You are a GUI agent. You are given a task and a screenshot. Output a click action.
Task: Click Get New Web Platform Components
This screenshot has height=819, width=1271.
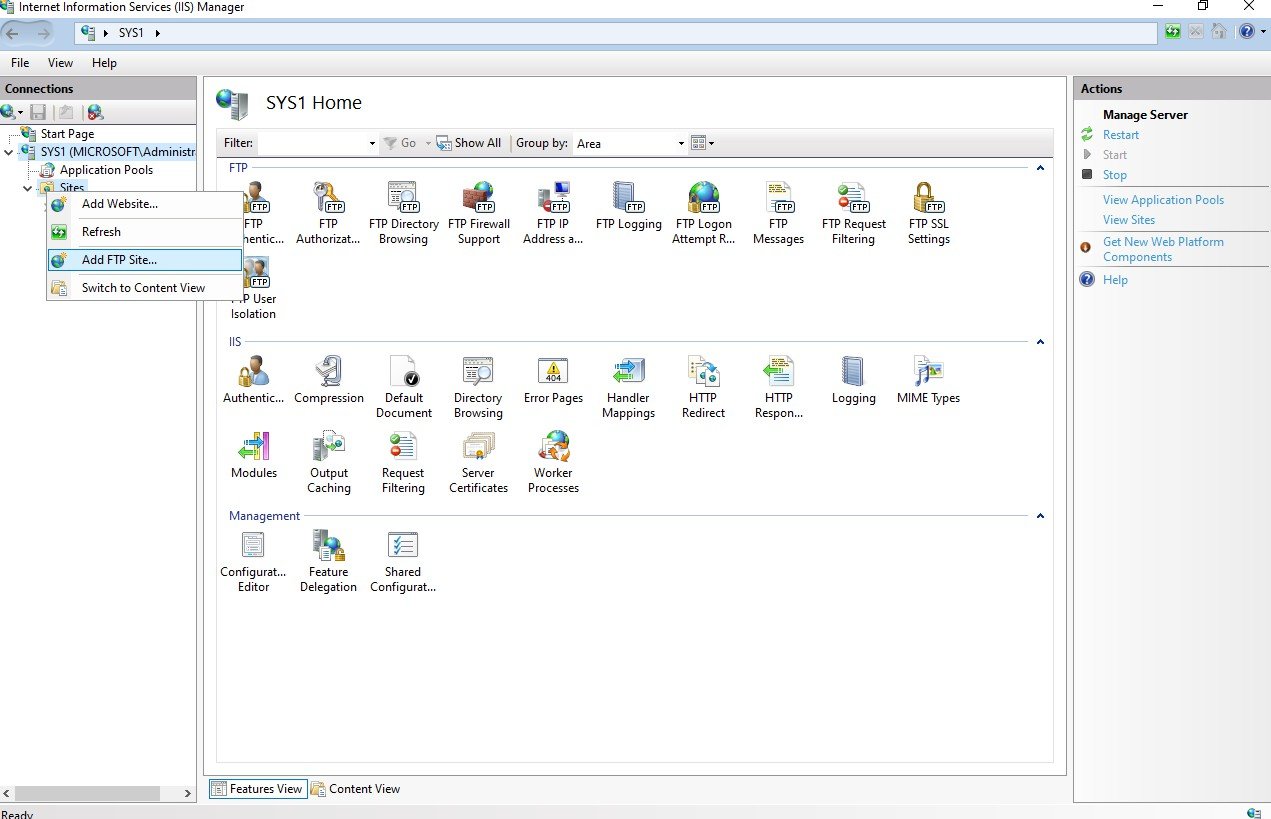[x=1163, y=249]
